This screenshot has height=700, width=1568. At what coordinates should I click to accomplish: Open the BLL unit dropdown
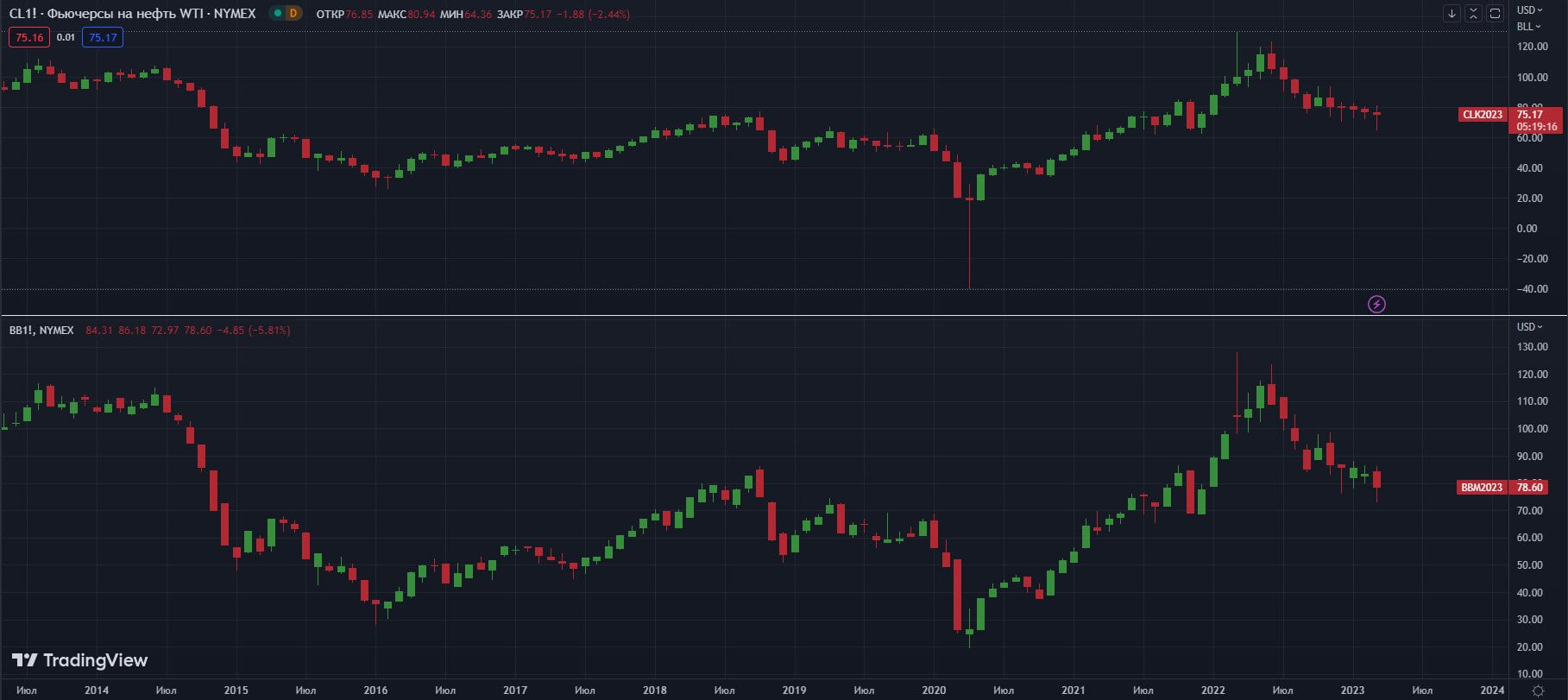(x=1528, y=27)
